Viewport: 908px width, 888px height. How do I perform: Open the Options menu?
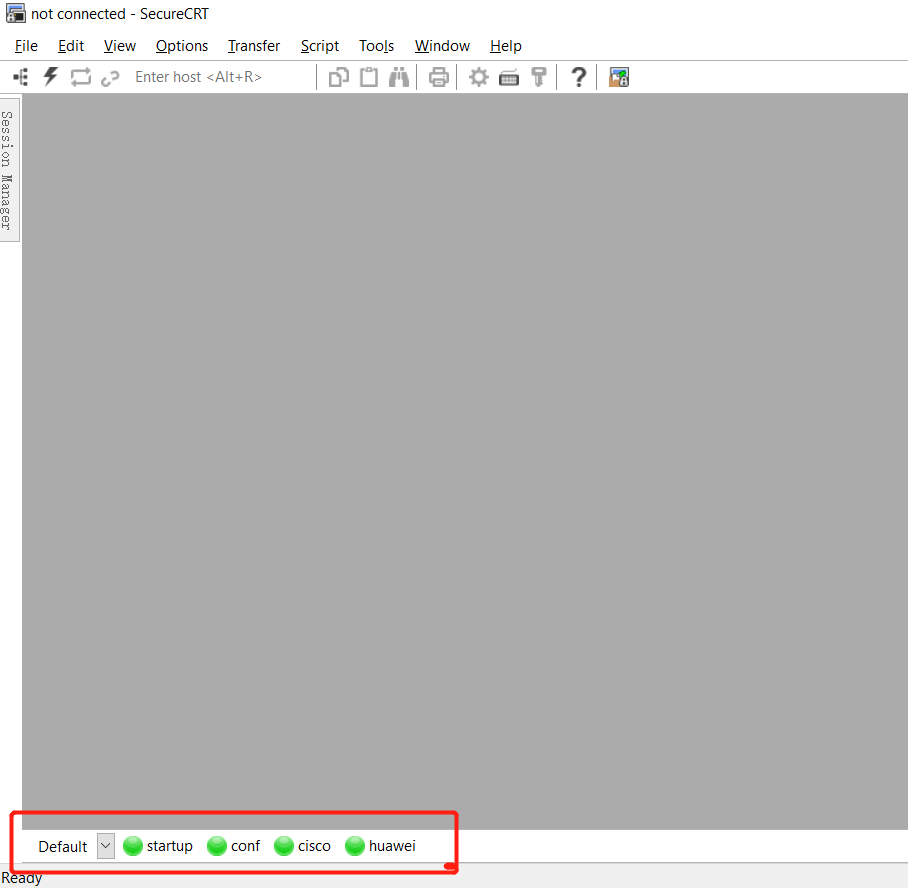181,46
